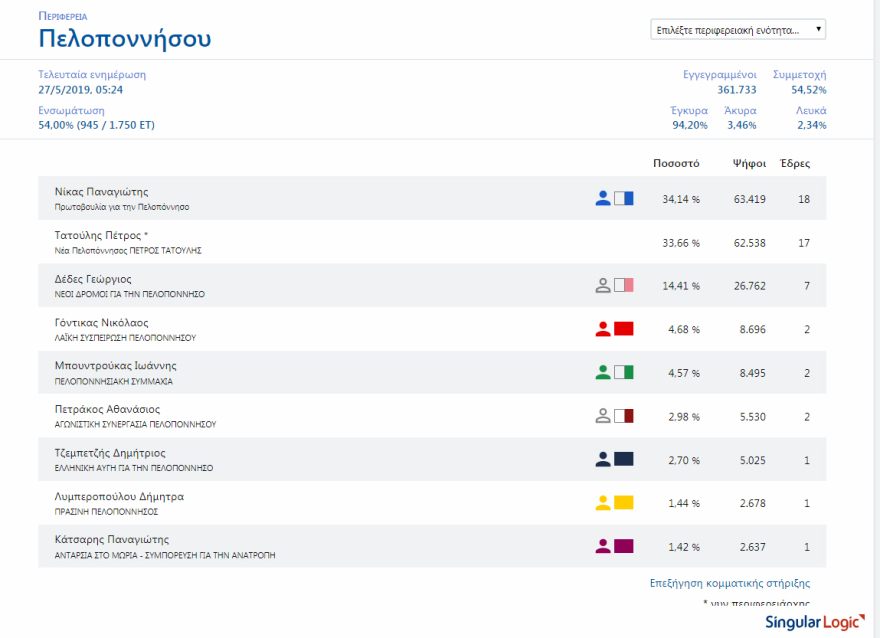880x638 pixels.
Task: Click the 'Περιφέρεια' breadcrumb above the title
Action: point(62,17)
